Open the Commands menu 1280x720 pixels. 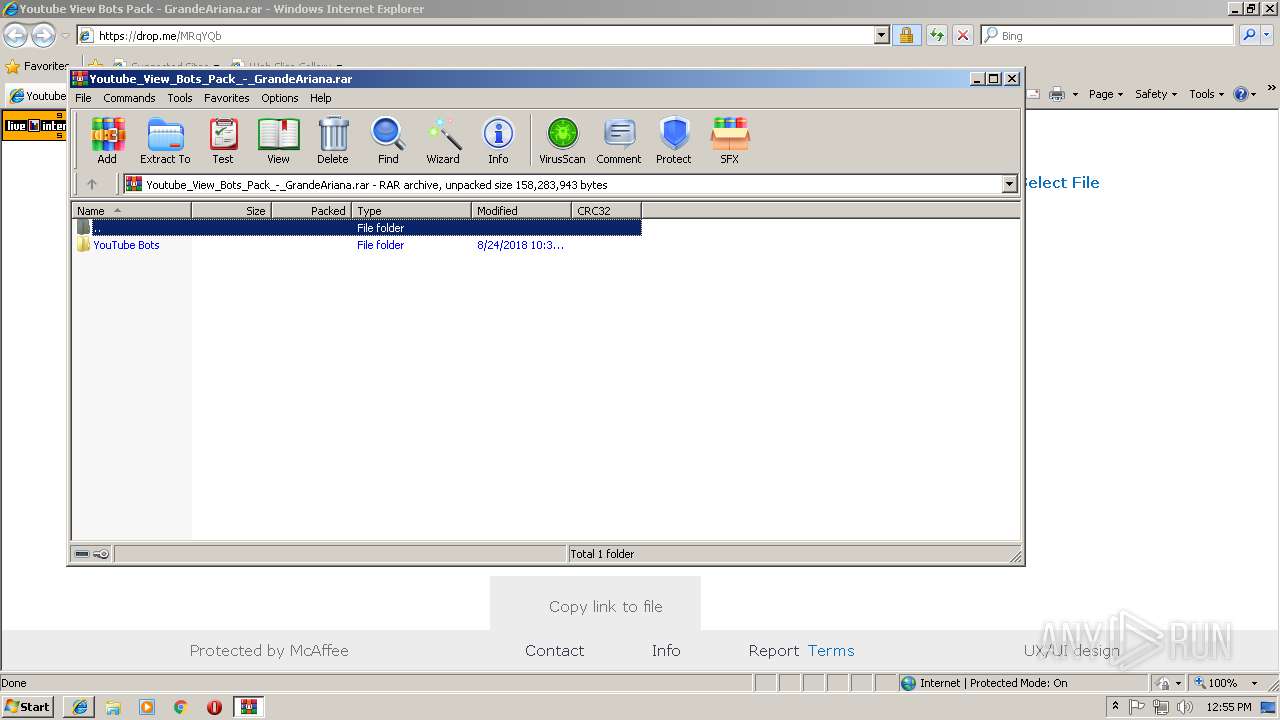pos(129,98)
